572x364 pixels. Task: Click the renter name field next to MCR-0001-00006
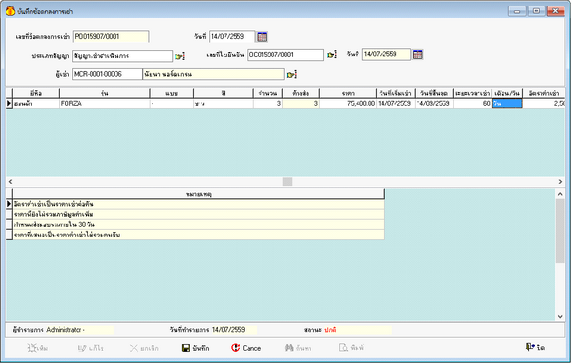(213, 74)
